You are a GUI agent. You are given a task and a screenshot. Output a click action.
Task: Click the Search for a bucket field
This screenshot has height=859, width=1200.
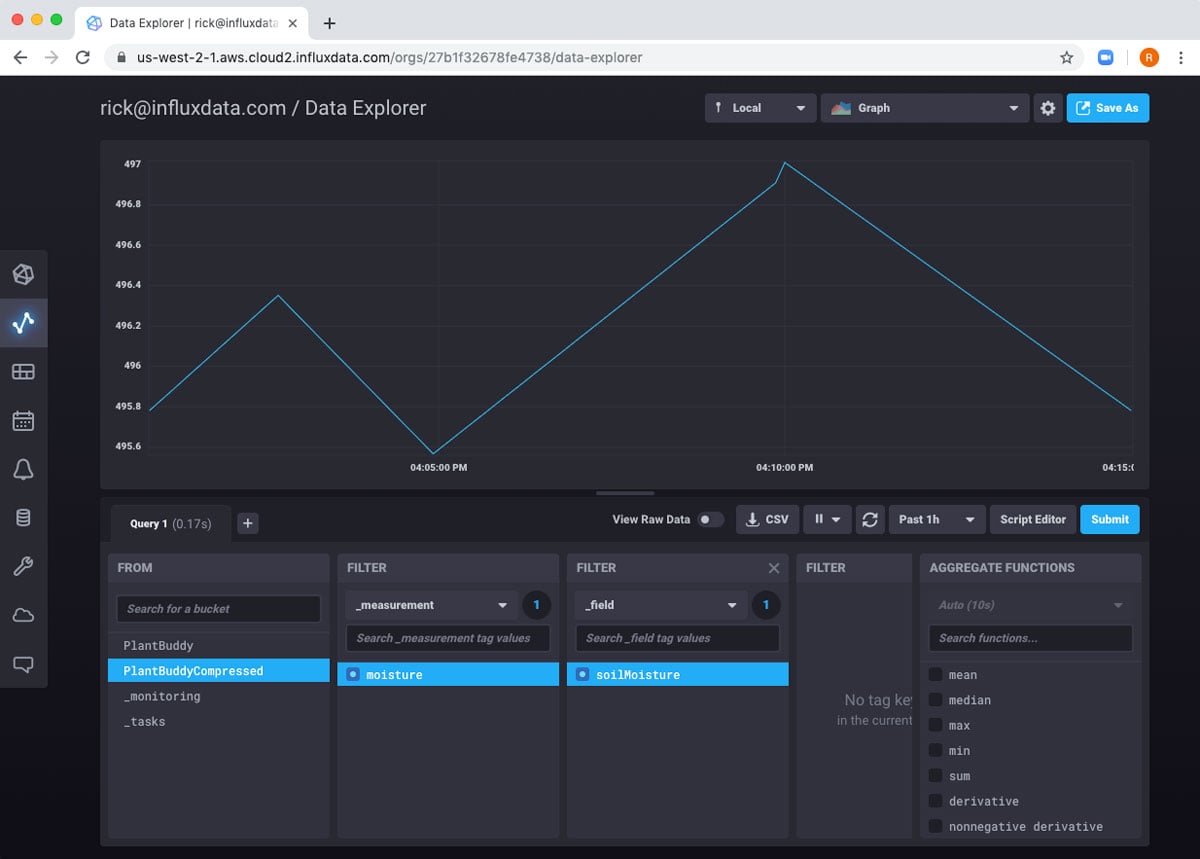click(x=219, y=609)
